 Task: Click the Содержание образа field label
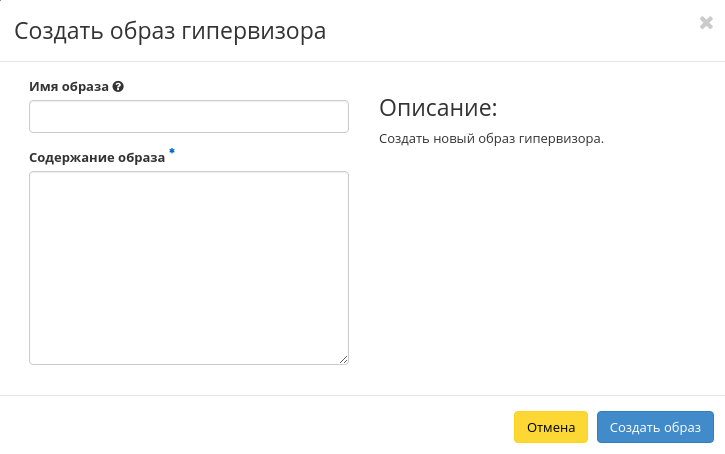[x=97, y=158]
